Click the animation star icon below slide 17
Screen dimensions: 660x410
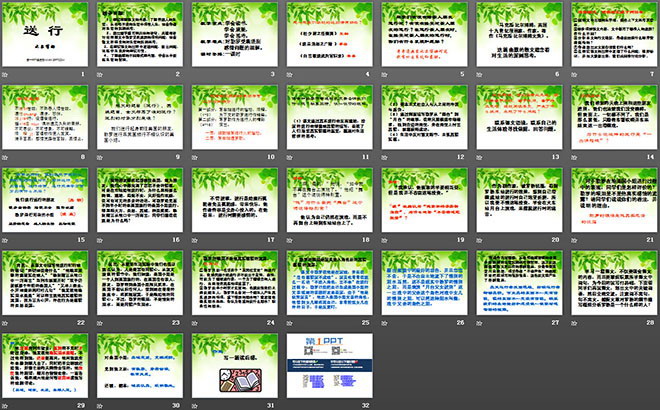(x=195, y=240)
